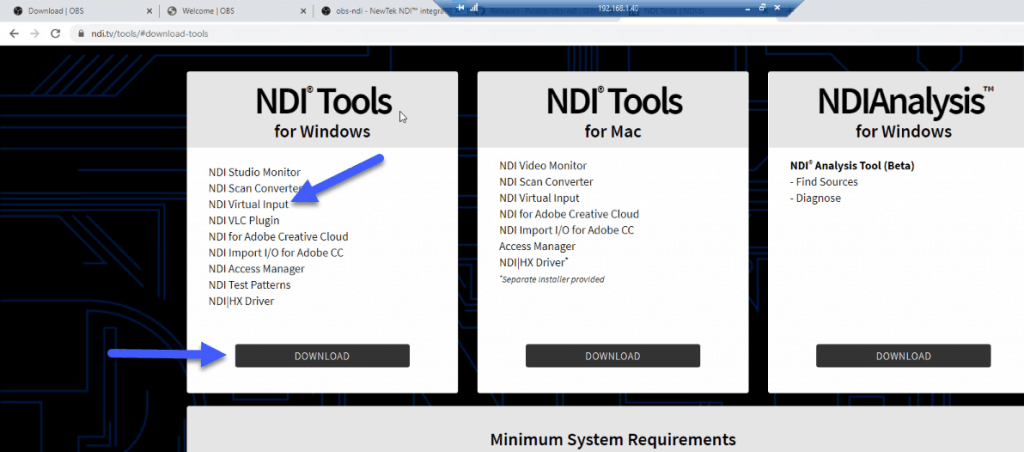Click the NDIAnalysis for Windows heading
The width and height of the screenshot is (1024, 452).
904,112
